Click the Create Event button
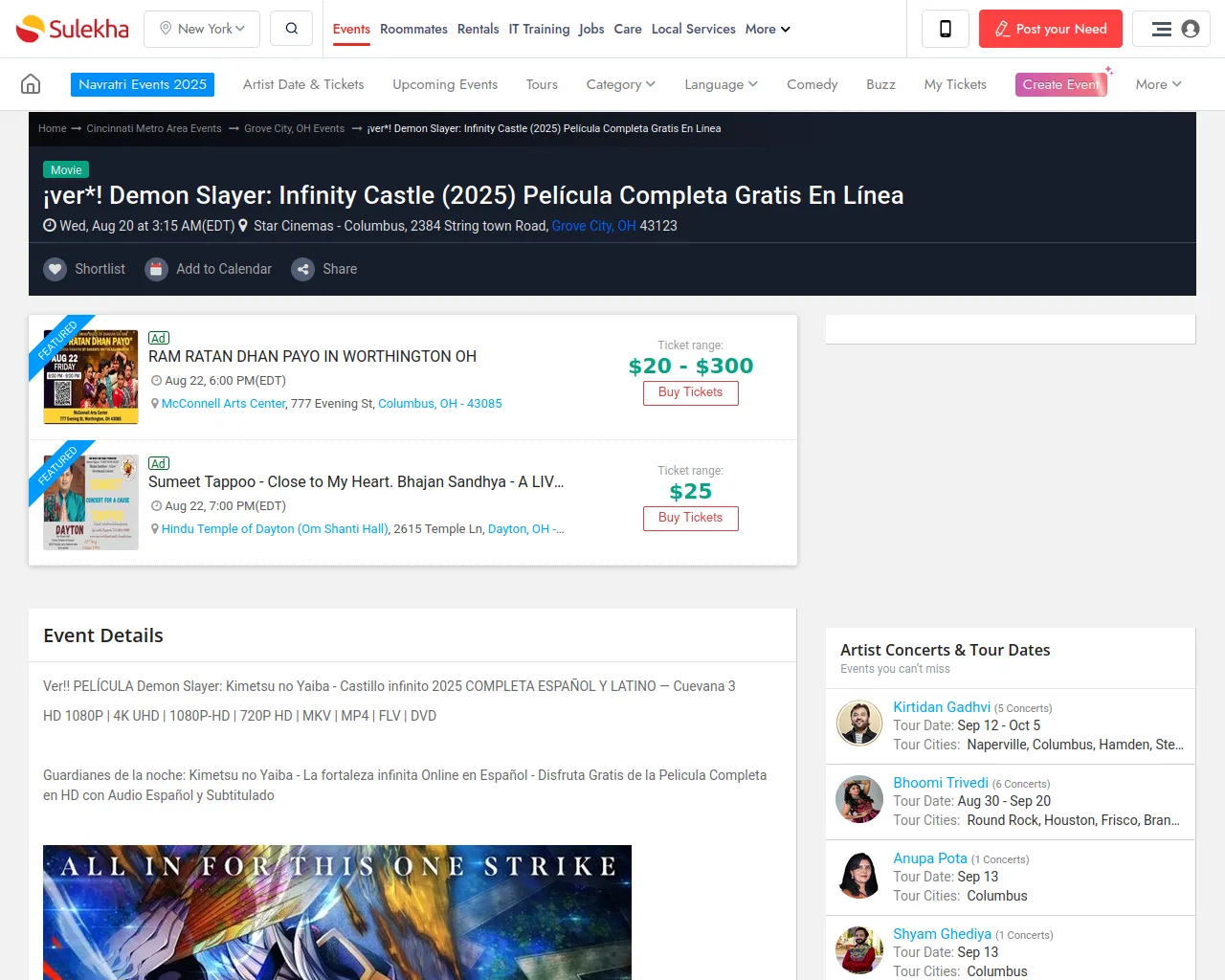Screen dimensions: 1225x980 click(x=1061, y=84)
